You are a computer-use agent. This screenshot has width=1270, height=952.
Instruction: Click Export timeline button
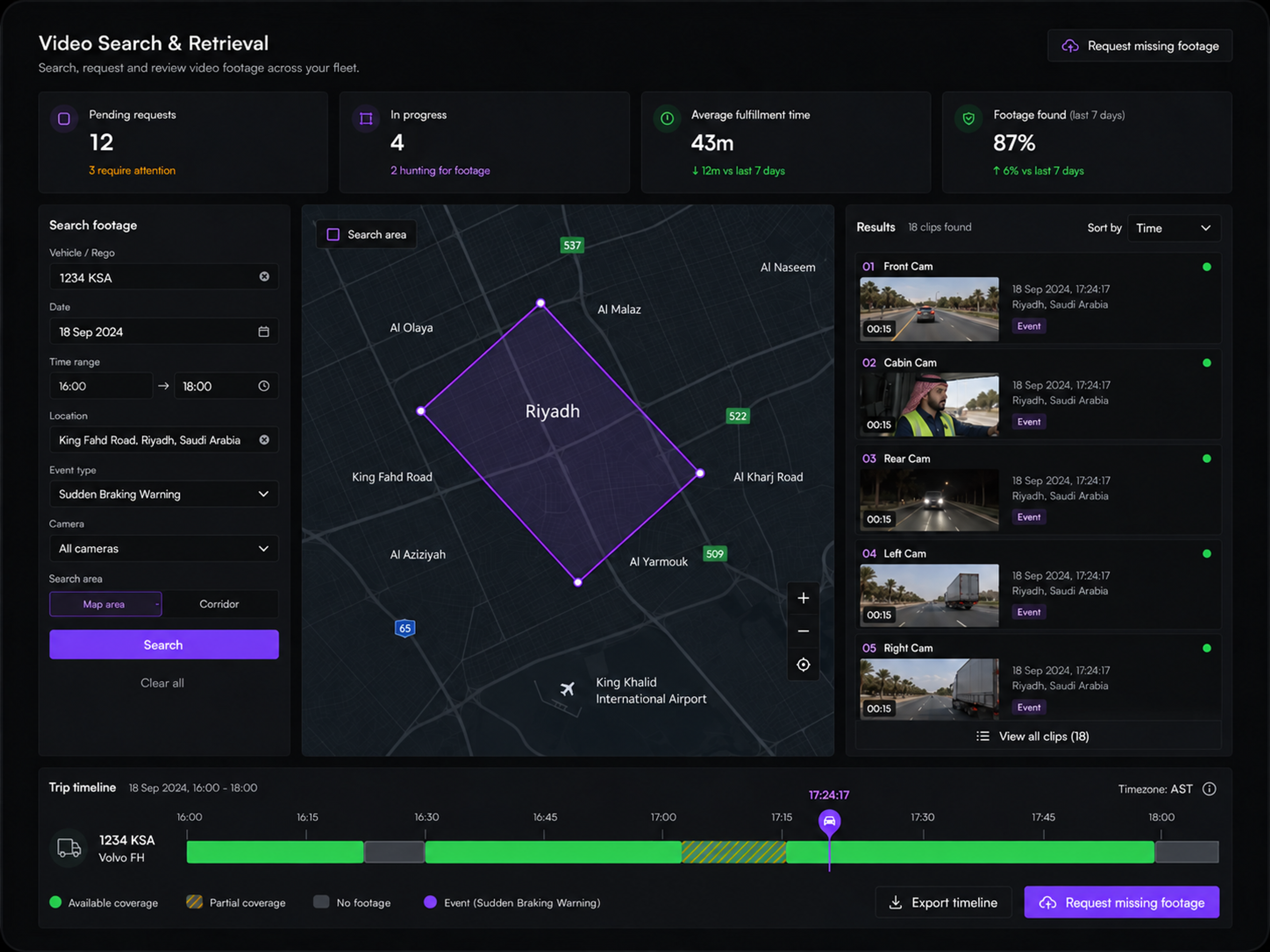click(943, 903)
